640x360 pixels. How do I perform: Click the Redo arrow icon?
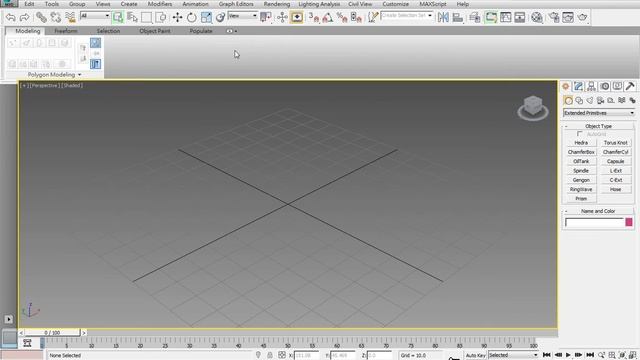[x=24, y=17]
